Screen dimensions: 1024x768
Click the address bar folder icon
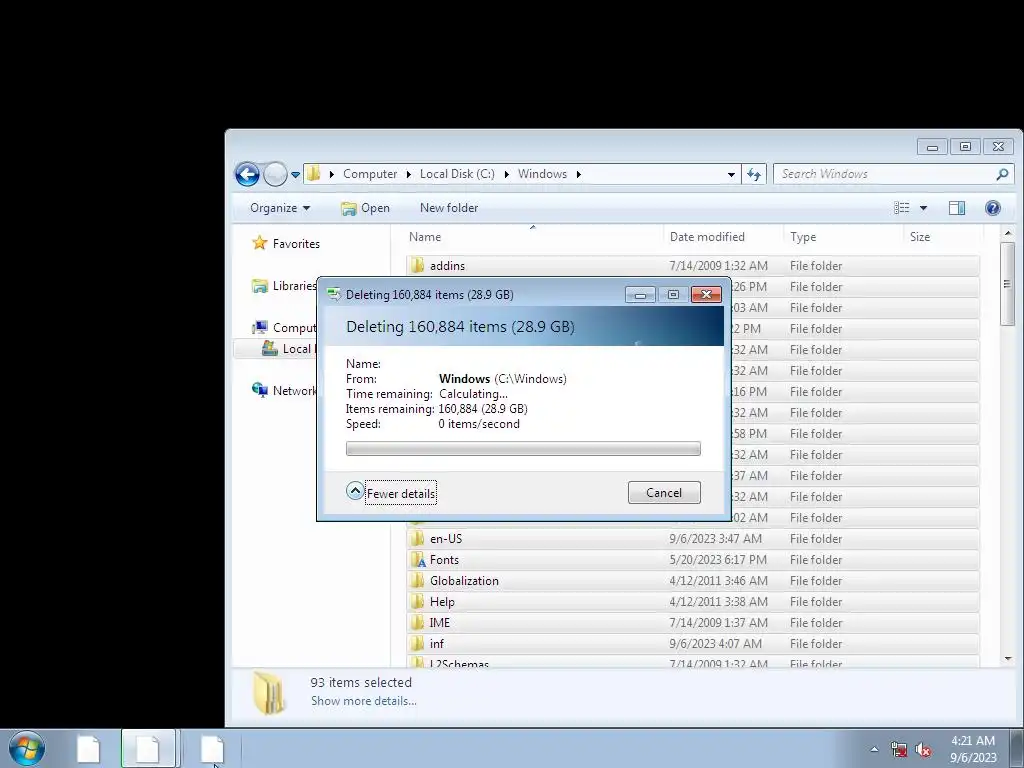click(x=314, y=174)
